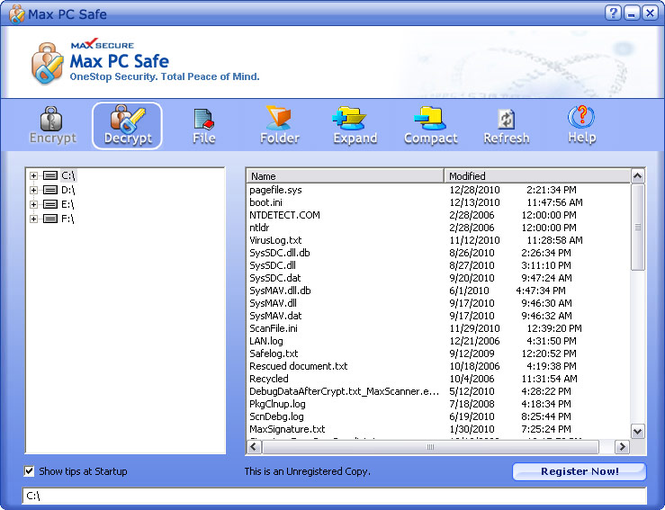Click the Compact toolbar icon
The image size is (665, 510).
click(x=430, y=125)
